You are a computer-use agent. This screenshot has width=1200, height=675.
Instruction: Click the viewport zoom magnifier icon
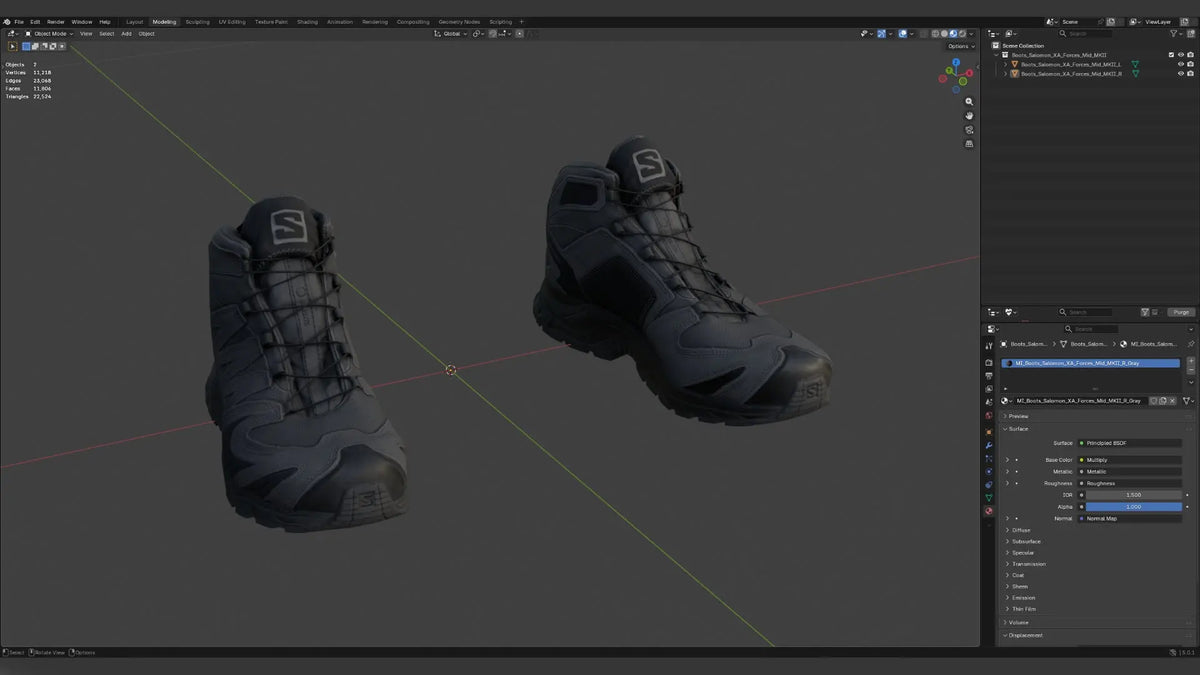coord(969,102)
